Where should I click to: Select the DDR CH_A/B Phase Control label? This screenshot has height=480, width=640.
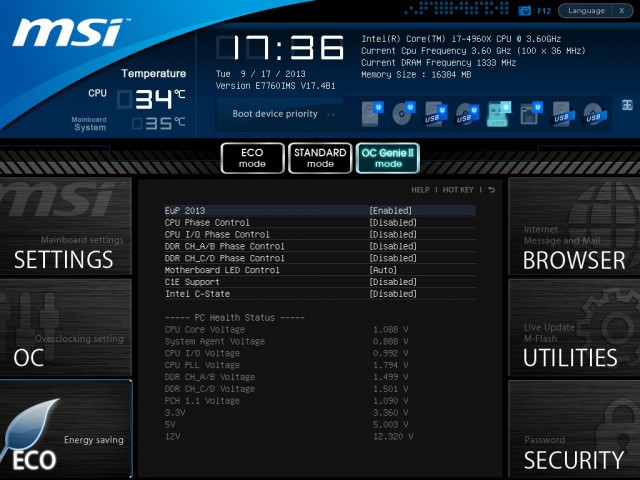coord(224,246)
